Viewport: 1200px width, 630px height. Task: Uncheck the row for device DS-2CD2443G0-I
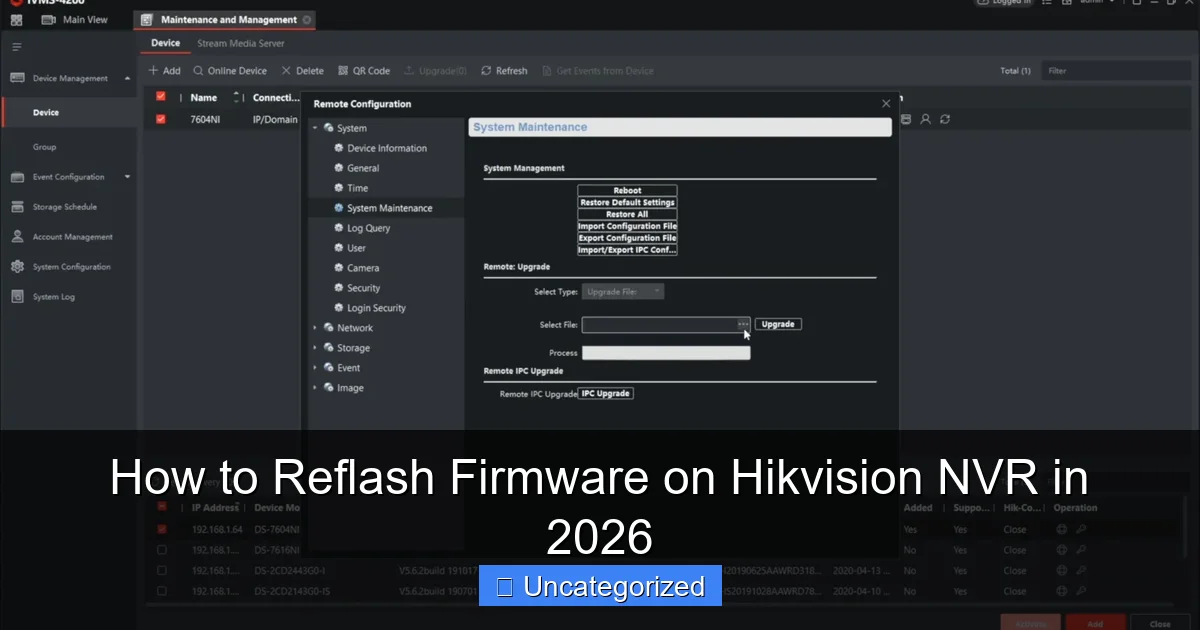161,570
